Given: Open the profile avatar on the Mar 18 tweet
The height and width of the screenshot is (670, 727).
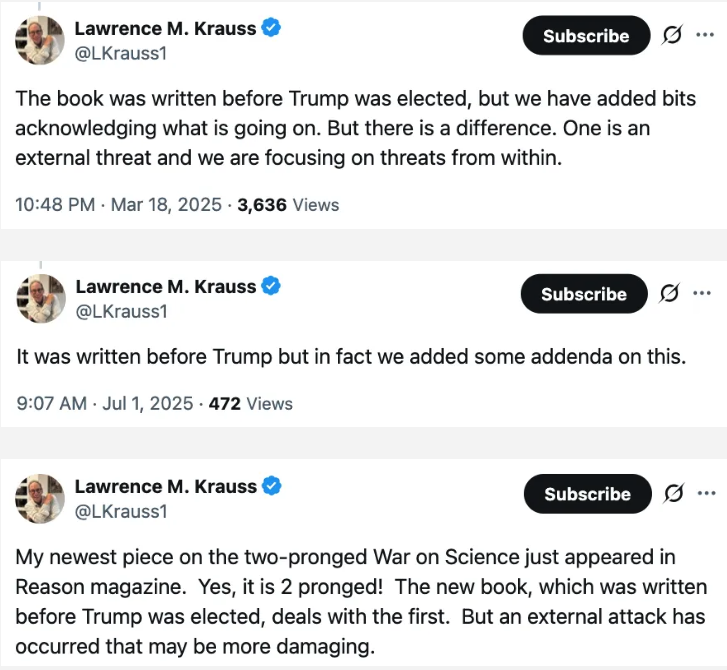Looking at the screenshot, I should 40,40.
